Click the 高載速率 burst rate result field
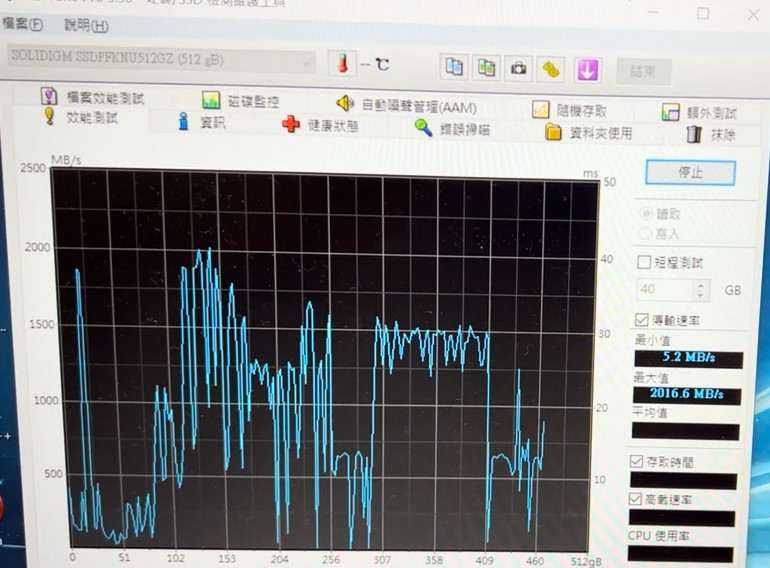Image resolution: width=770 pixels, height=568 pixels. [x=682, y=518]
